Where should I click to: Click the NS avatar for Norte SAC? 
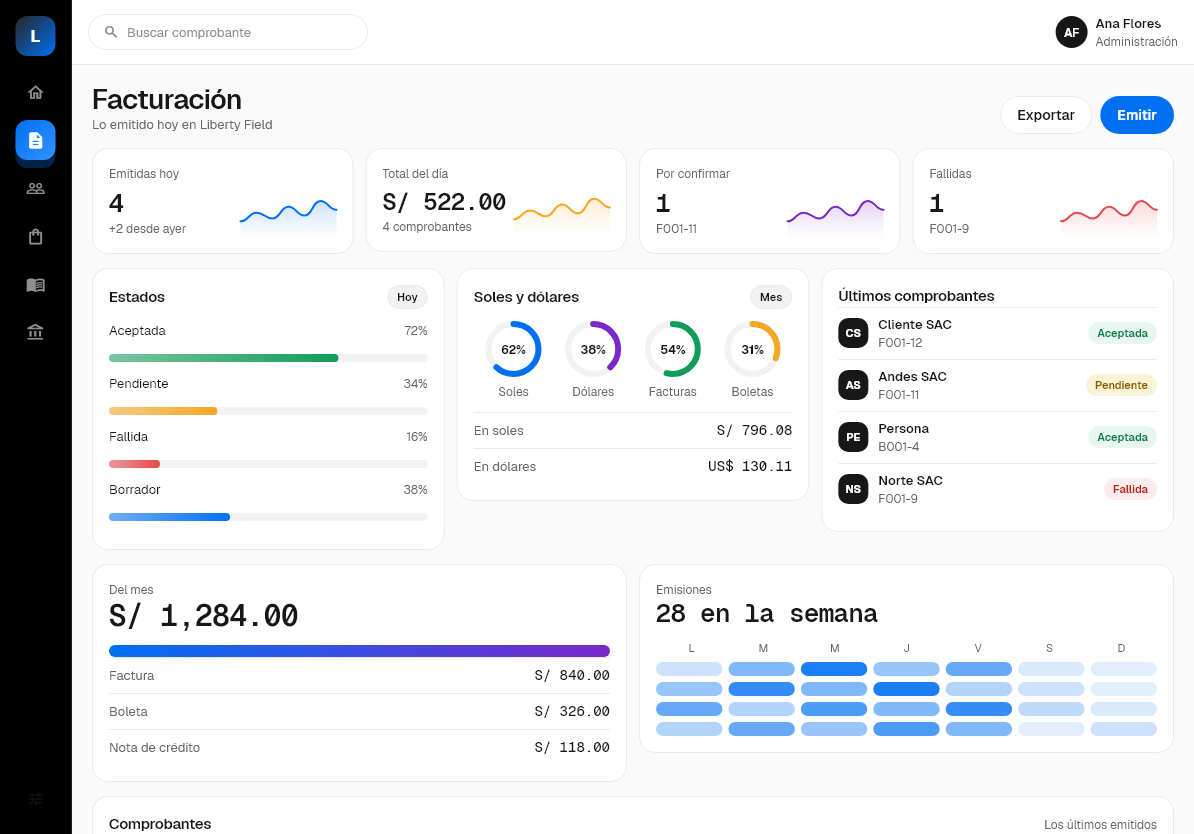click(853, 489)
